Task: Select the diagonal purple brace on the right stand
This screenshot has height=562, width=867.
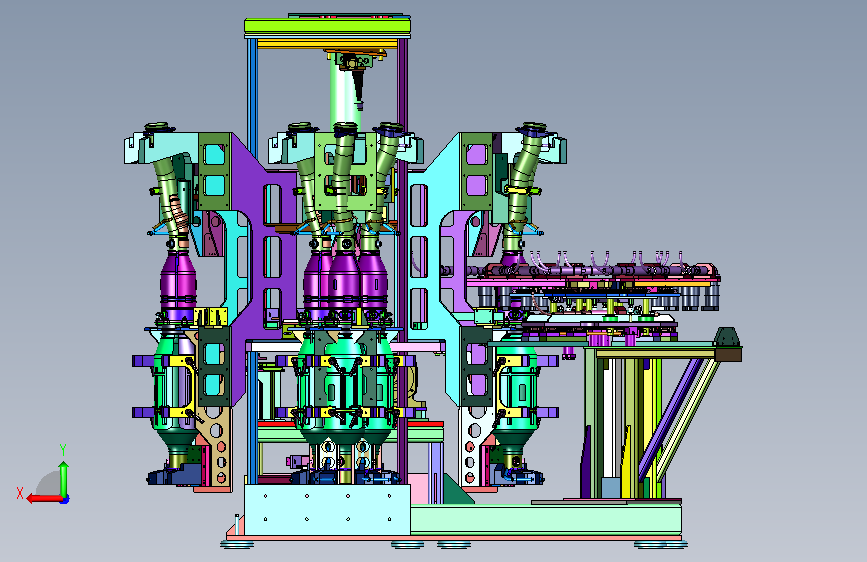Action: coord(671,419)
